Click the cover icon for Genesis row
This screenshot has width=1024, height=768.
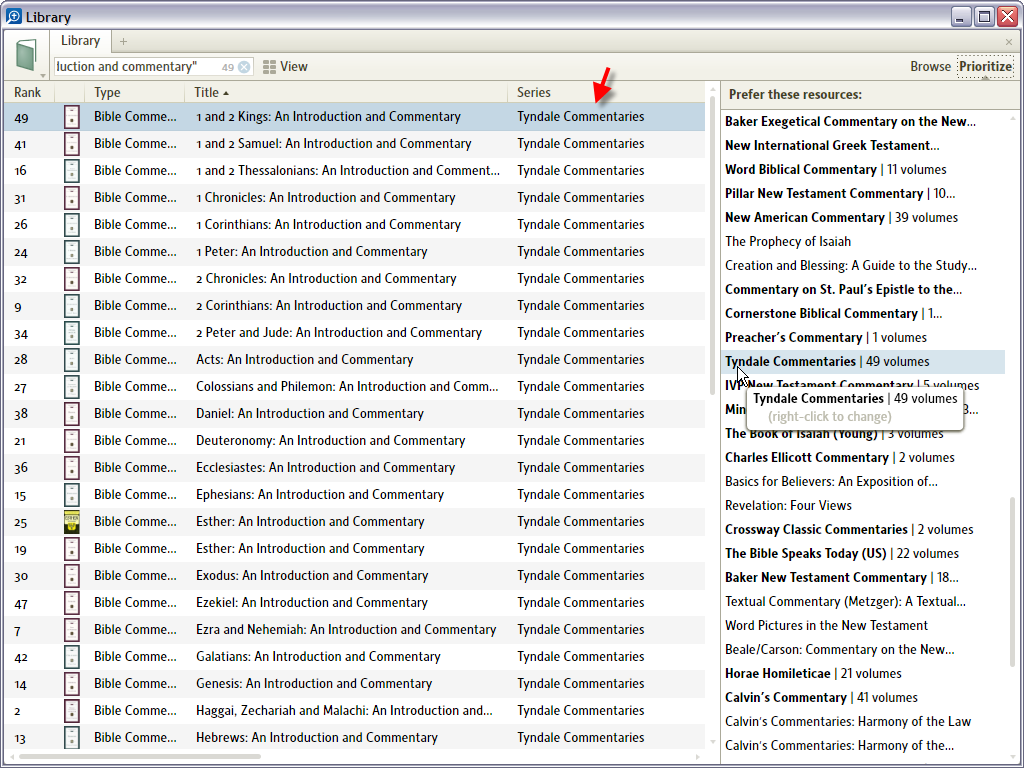(71, 684)
